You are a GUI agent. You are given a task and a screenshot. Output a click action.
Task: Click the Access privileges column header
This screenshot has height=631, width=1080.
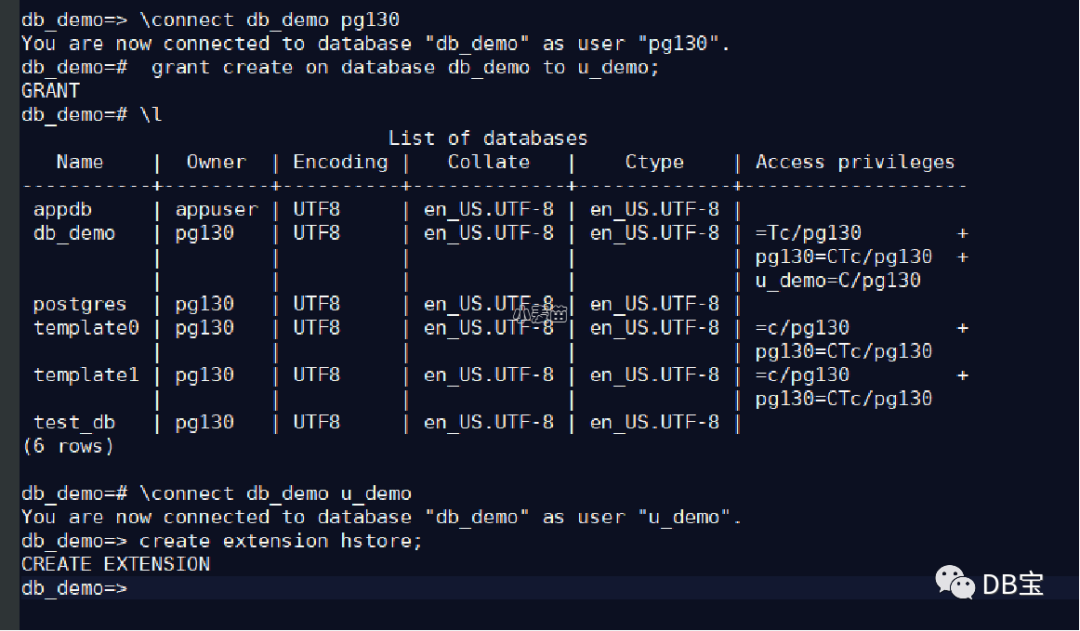coord(855,162)
